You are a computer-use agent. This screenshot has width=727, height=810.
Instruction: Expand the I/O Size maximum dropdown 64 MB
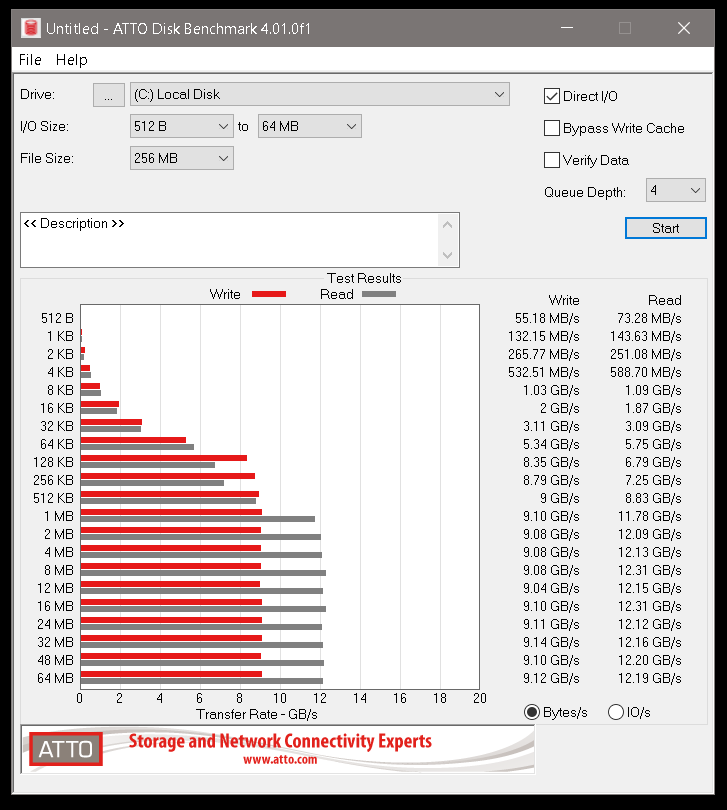pyautogui.click(x=310, y=127)
